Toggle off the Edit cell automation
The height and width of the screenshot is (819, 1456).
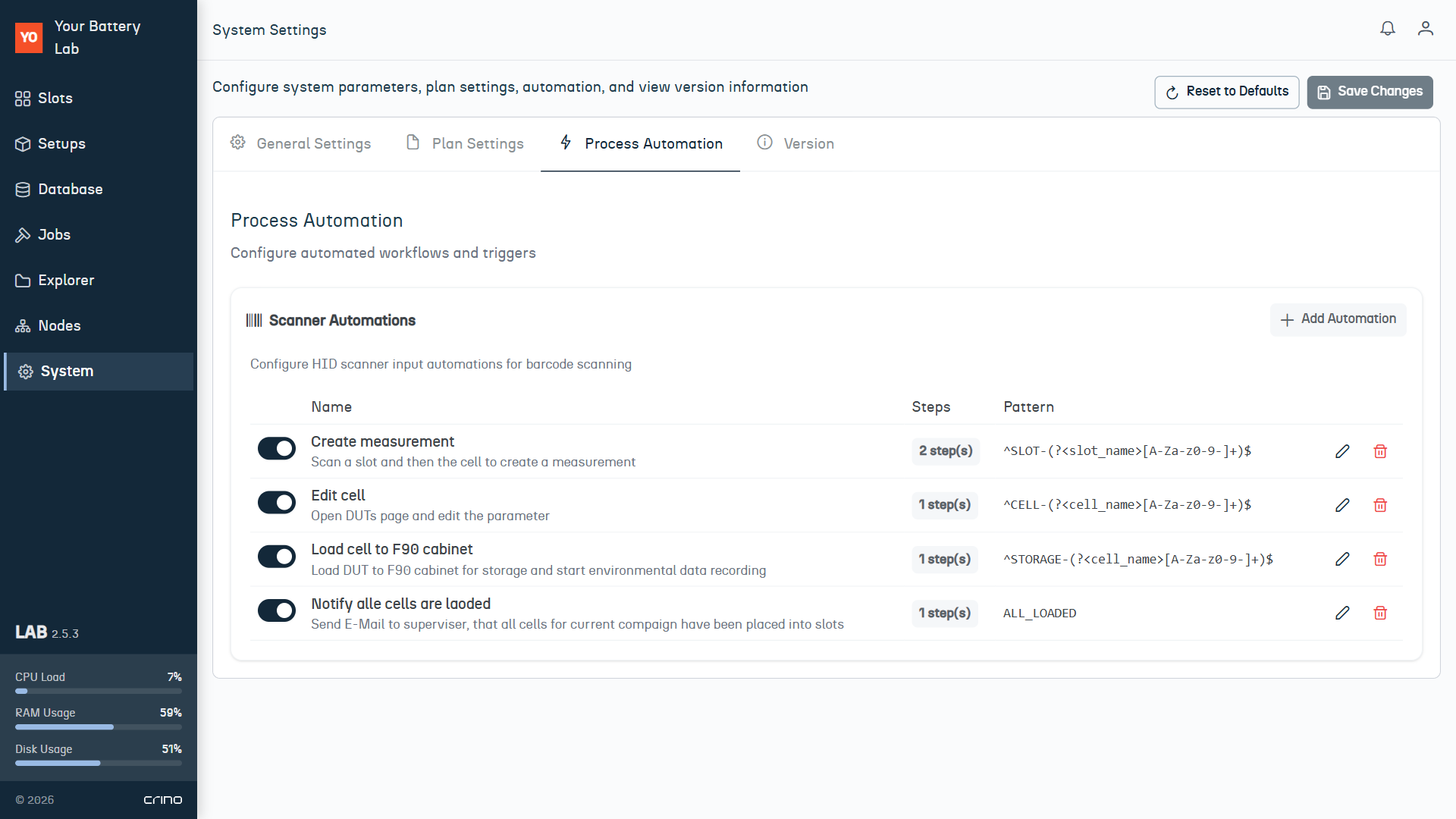click(x=277, y=502)
